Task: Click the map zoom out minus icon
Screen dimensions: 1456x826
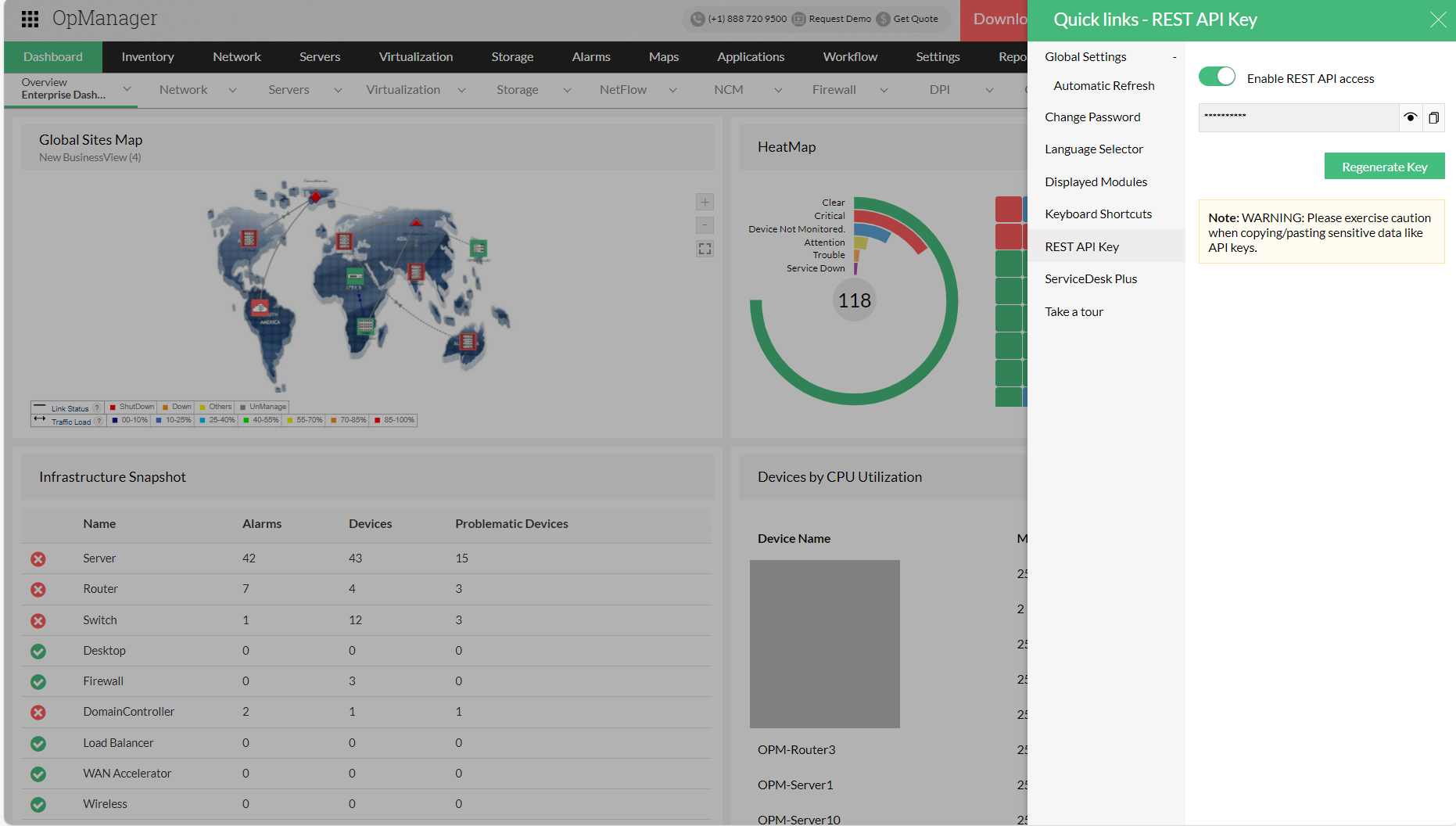Action: click(x=705, y=225)
